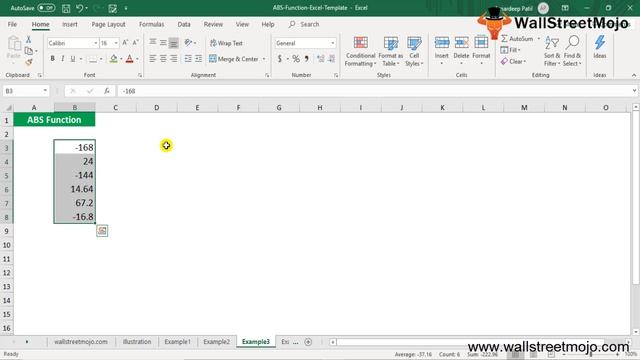Switch to the Data tab
Screen dimensions: 640x360
pos(184,24)
